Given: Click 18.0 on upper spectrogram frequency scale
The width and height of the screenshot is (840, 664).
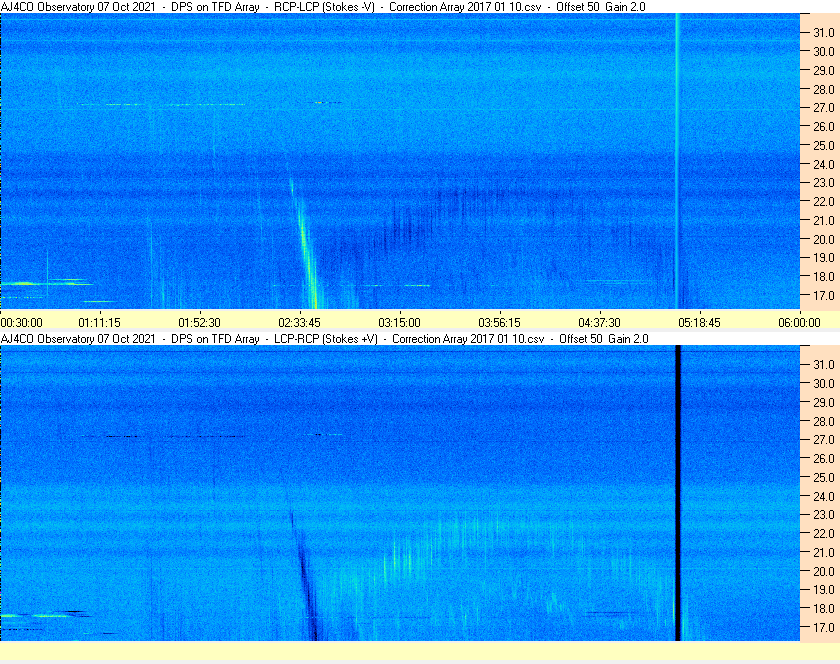Looking at the screenshot, I should pyautogui.click(x=824, y=277).
